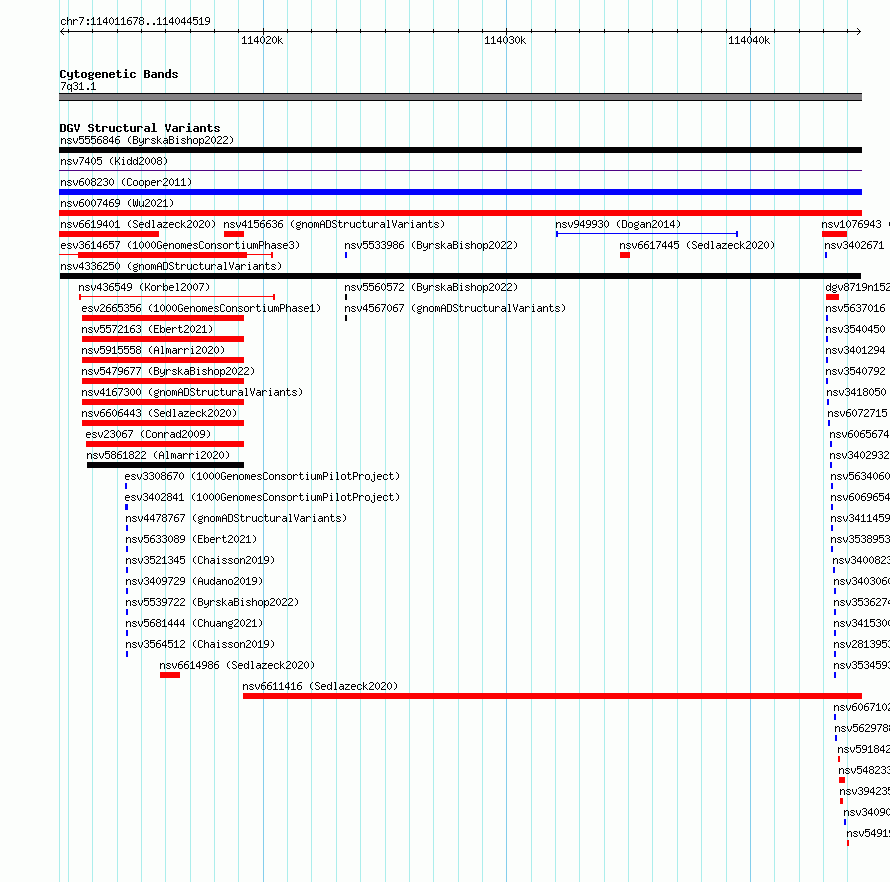Image resolution: width=890 pixels, height=882 pixels.
Task: Click nsv3521345 (Chaisson2019) label
Action: pyautogui.click(x=200, y=560)
